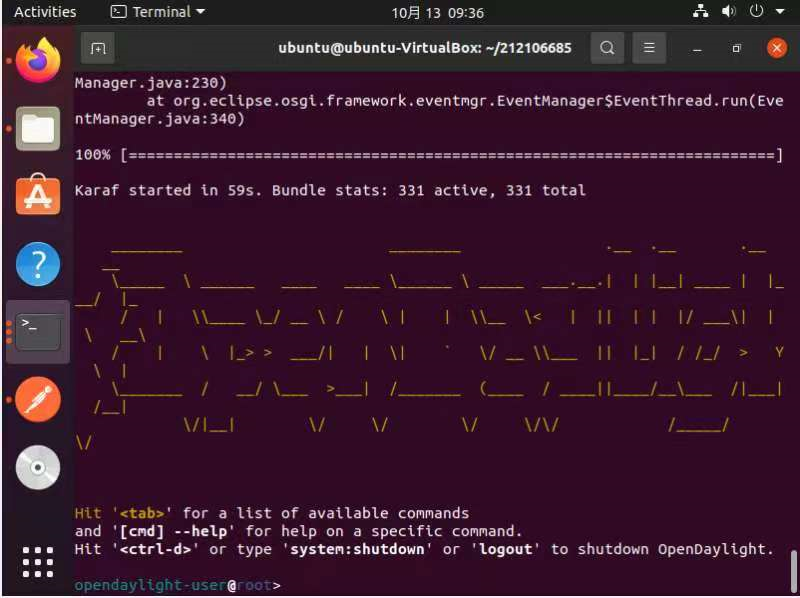The width and height of the screenshot is (800, 598).
Task: Click 'Manager.java:230)' text
Action: click(x=151, y=83)
